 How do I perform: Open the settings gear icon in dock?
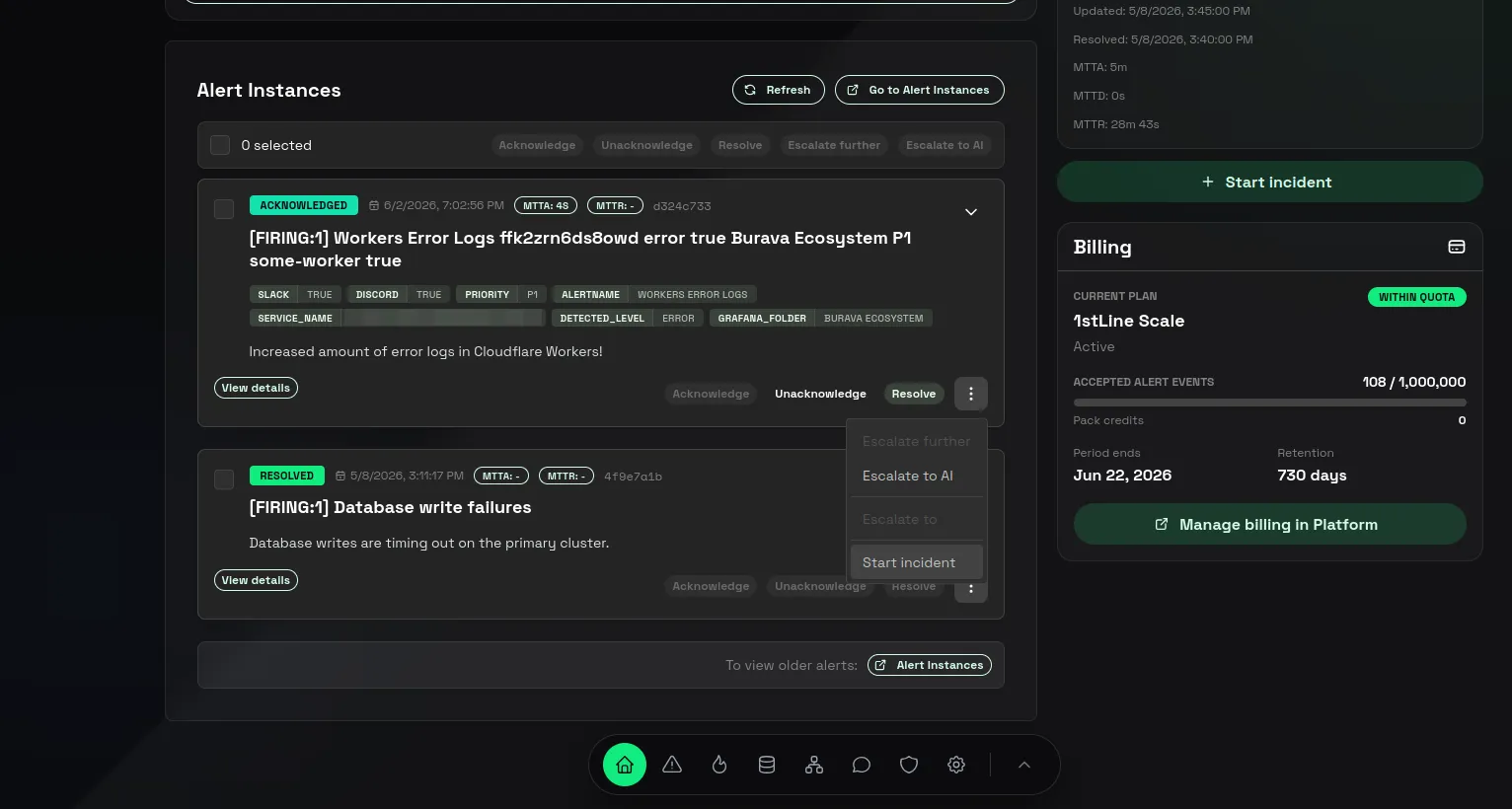pyautogui.click(x=956, y=765)
